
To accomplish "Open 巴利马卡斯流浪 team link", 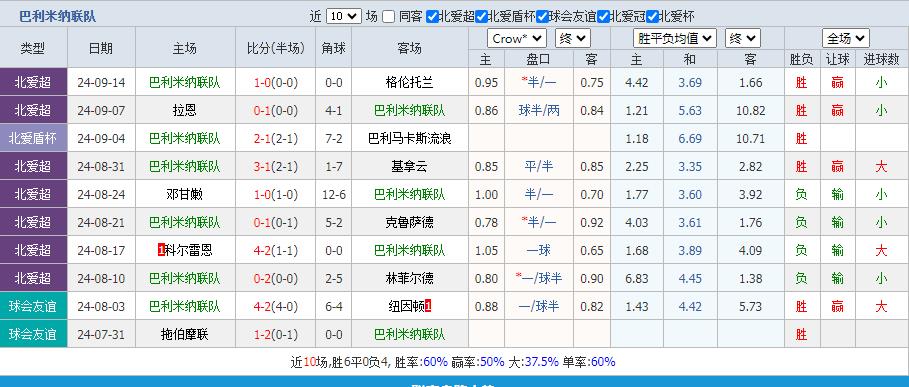I will point(409,138).
